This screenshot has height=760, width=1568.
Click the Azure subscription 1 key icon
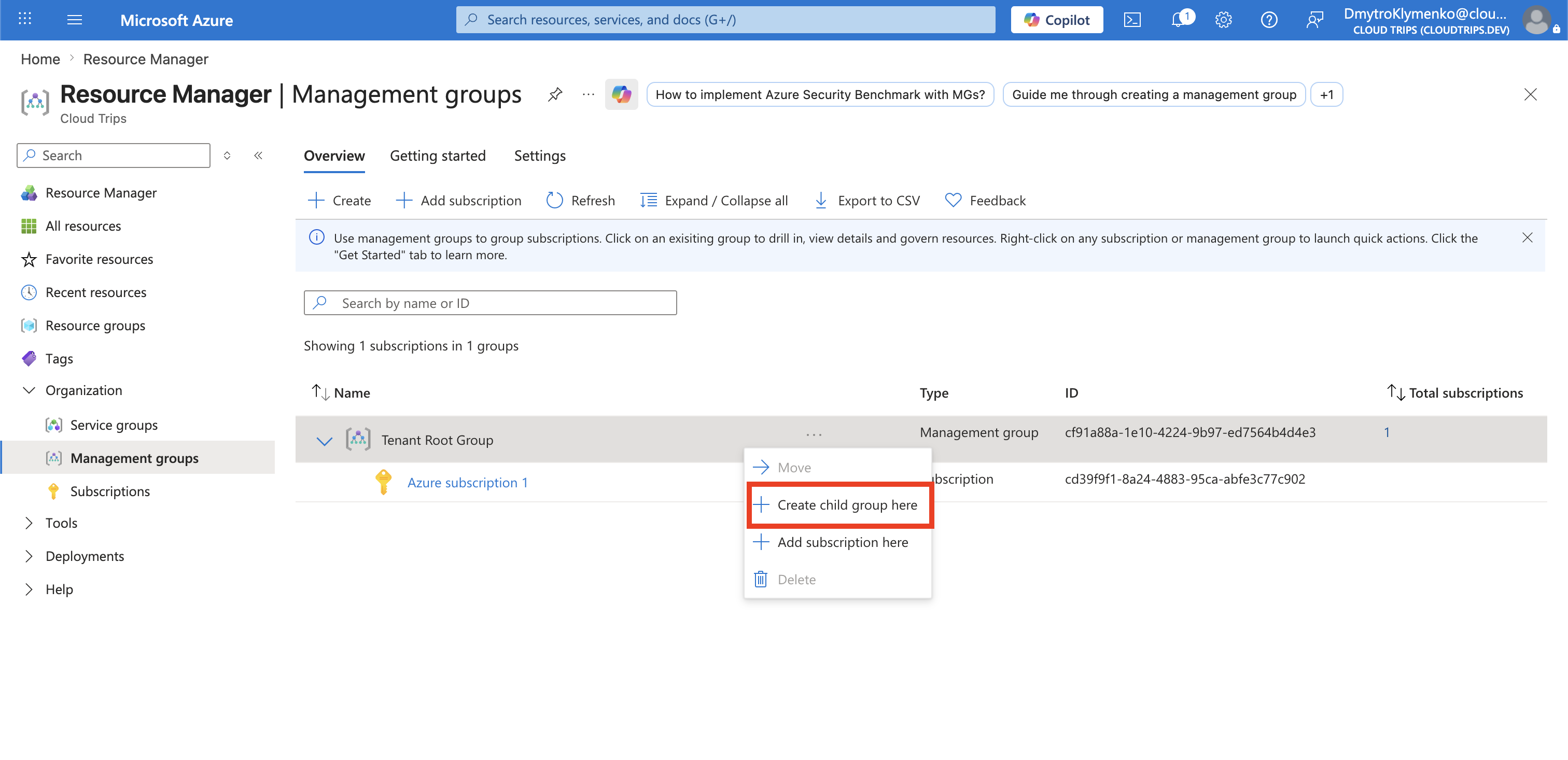(383, 482)
